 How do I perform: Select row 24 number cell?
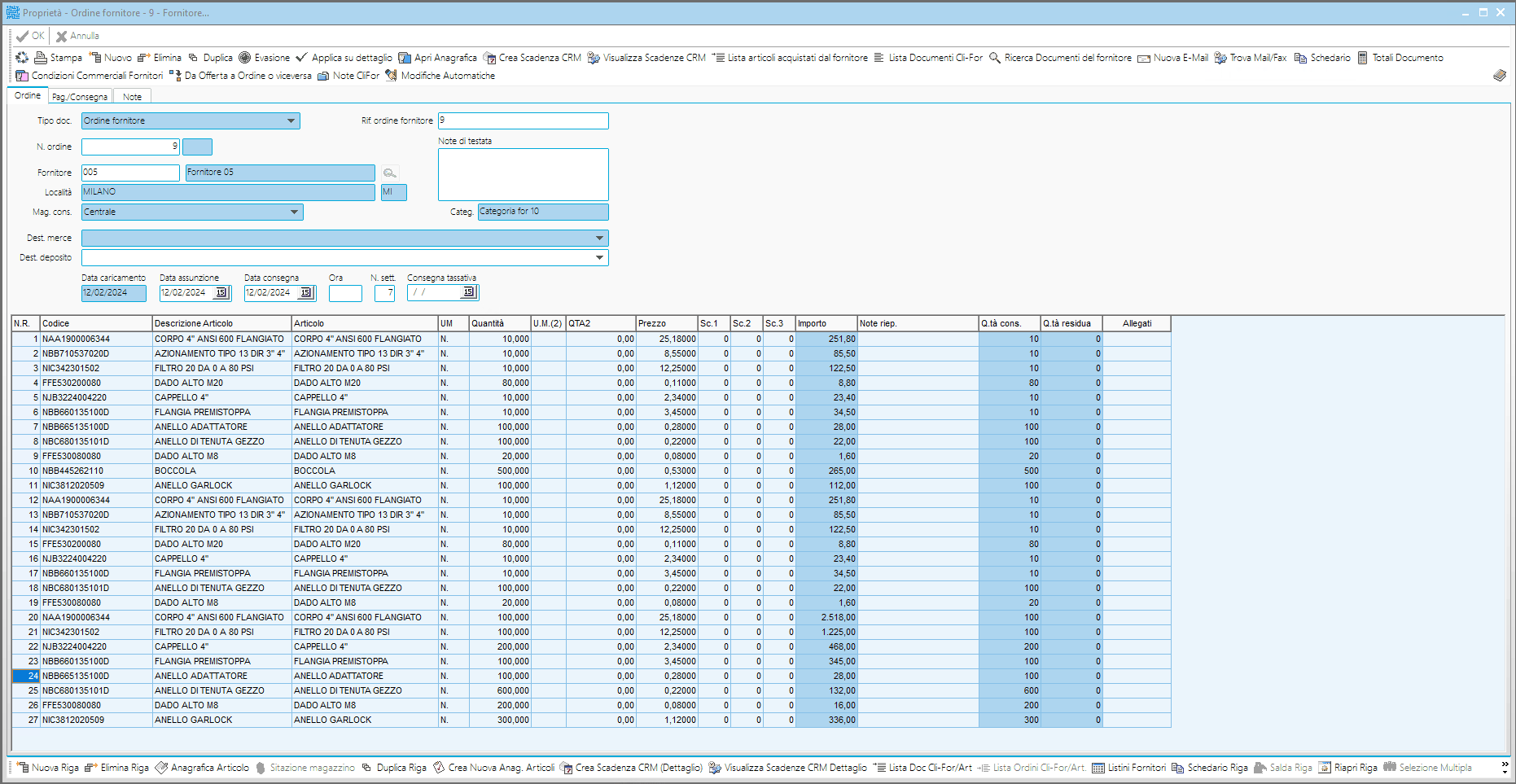(x=26, y=676)
